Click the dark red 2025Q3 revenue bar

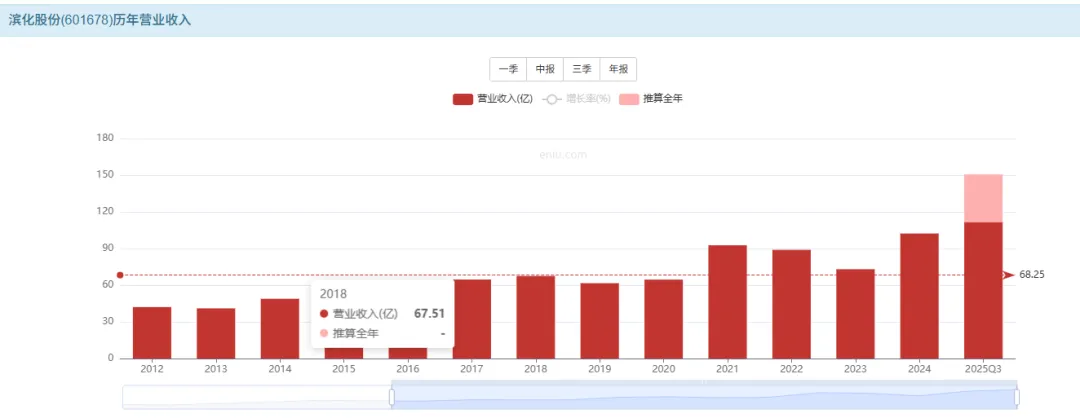coord(983,291)
